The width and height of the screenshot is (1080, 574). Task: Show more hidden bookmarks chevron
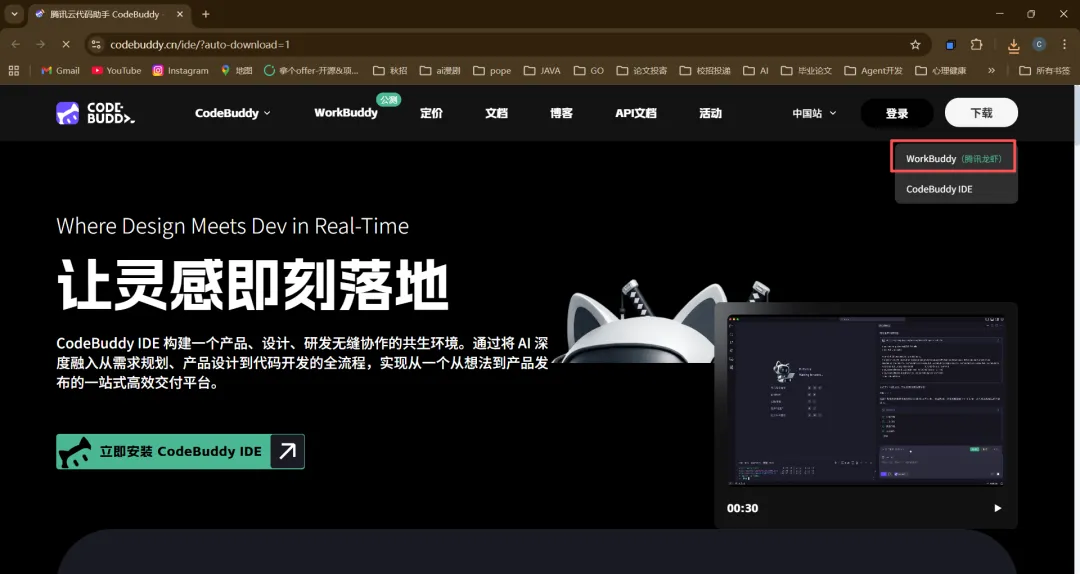(992, 70)
